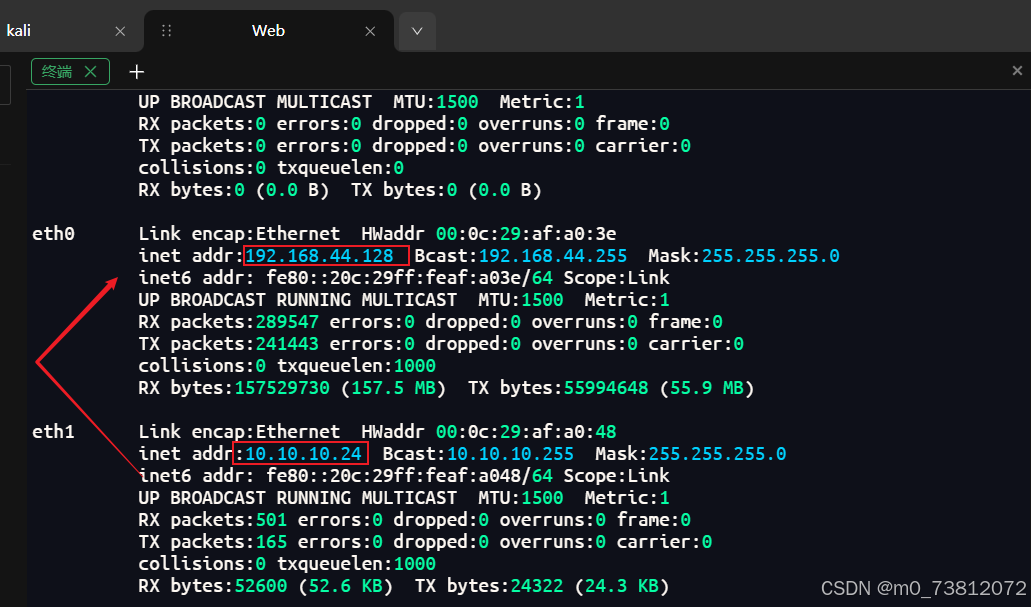Switch to the Web tab
Viewport: 1031px width, 607px height.
(268, 31)
